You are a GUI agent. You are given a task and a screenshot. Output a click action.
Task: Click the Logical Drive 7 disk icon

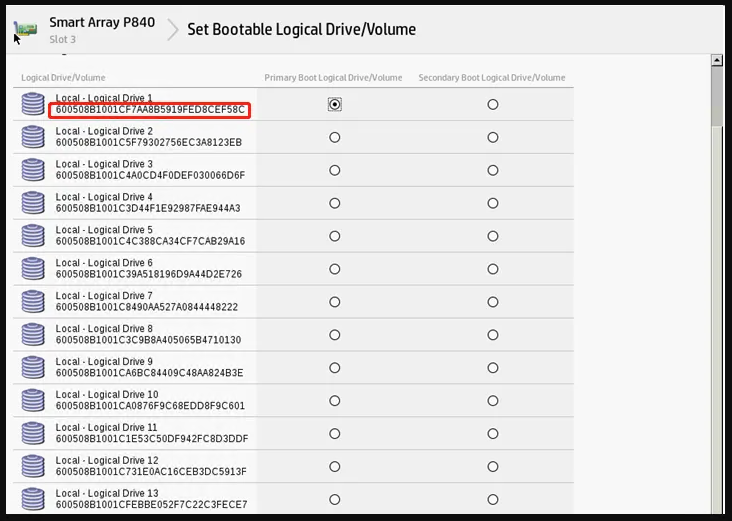point(33,302)
